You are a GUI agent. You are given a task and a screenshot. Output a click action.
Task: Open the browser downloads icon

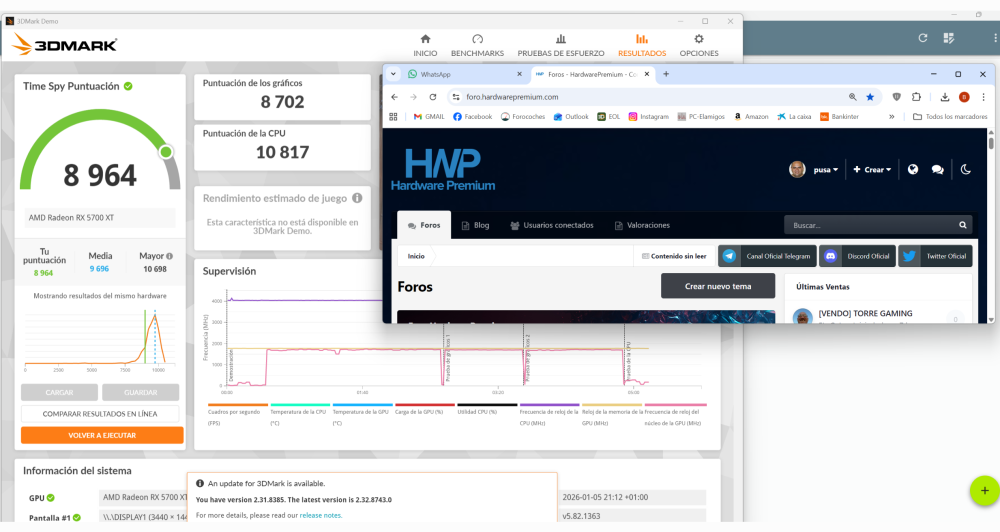tap(945, 97)
